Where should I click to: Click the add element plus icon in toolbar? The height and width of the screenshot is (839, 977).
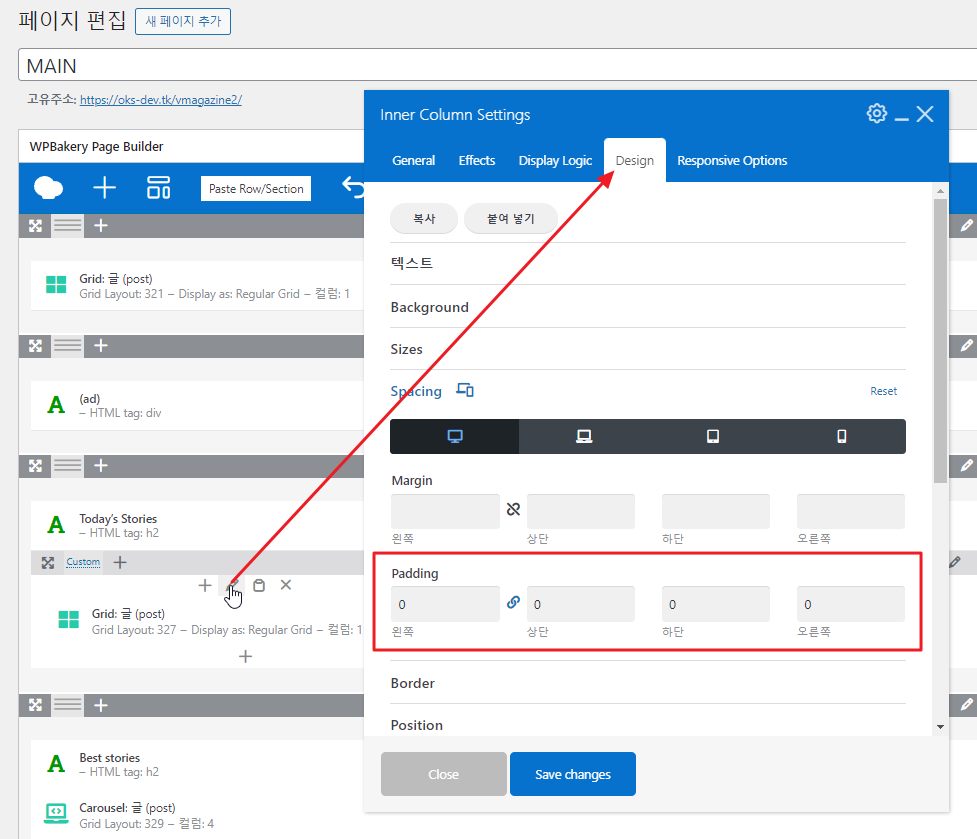pos(104,187)
